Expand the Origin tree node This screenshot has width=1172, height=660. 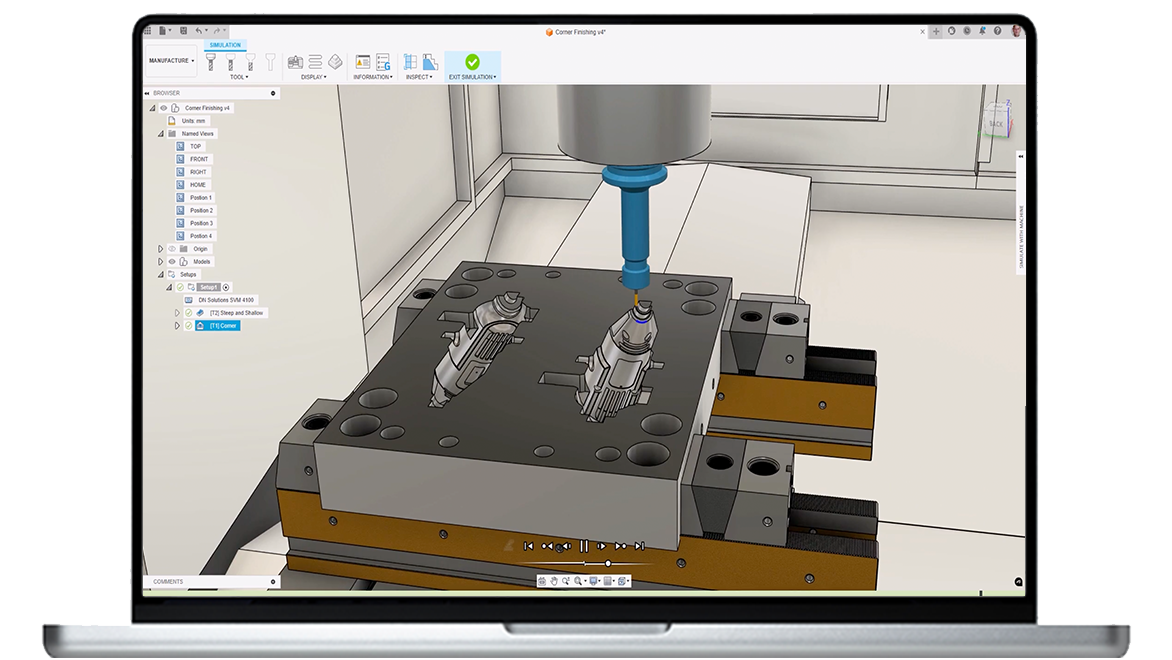(160, 249)
